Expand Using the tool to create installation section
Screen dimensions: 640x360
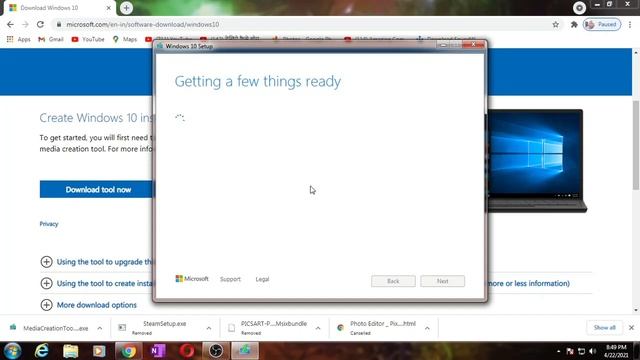tap(97, 283)
